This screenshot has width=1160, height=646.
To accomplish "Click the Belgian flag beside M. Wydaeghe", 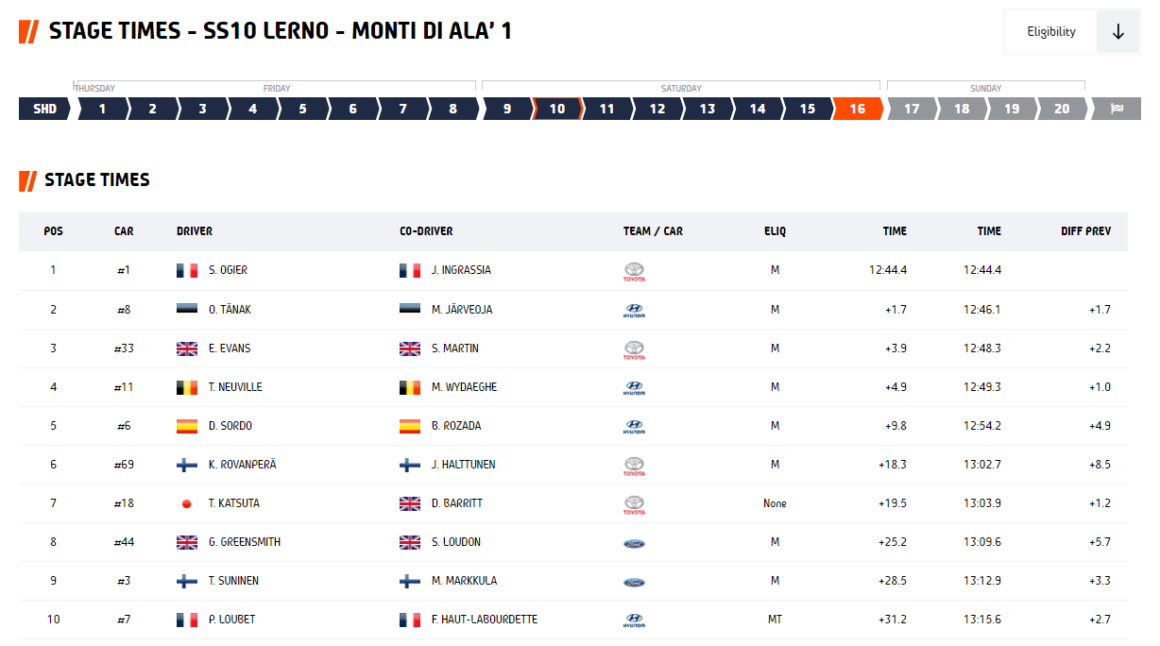I will coord(410,387).
